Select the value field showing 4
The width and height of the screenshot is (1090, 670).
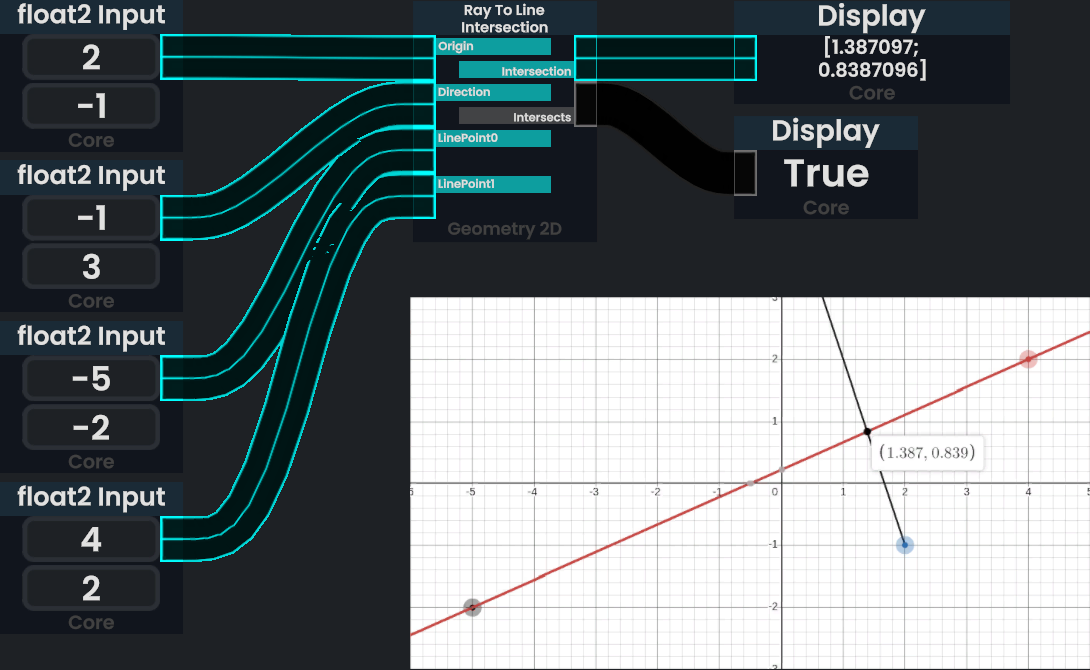pyautogui.click(x=91, y=540)
